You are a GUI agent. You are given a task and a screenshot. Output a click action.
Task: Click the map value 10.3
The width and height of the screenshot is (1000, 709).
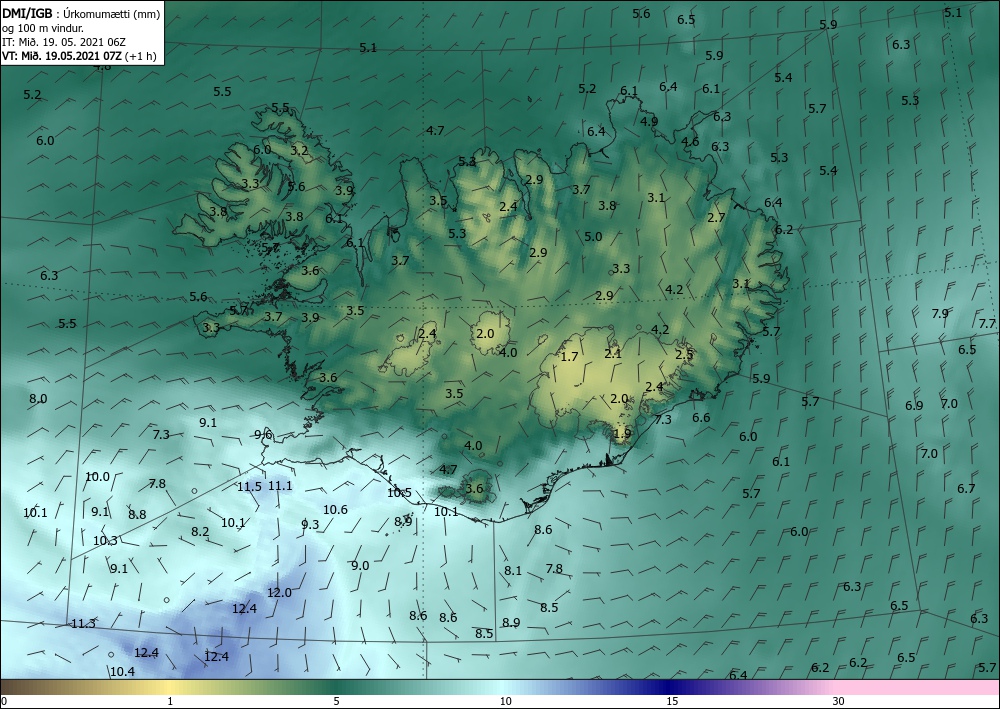click(x=105, y=541)
